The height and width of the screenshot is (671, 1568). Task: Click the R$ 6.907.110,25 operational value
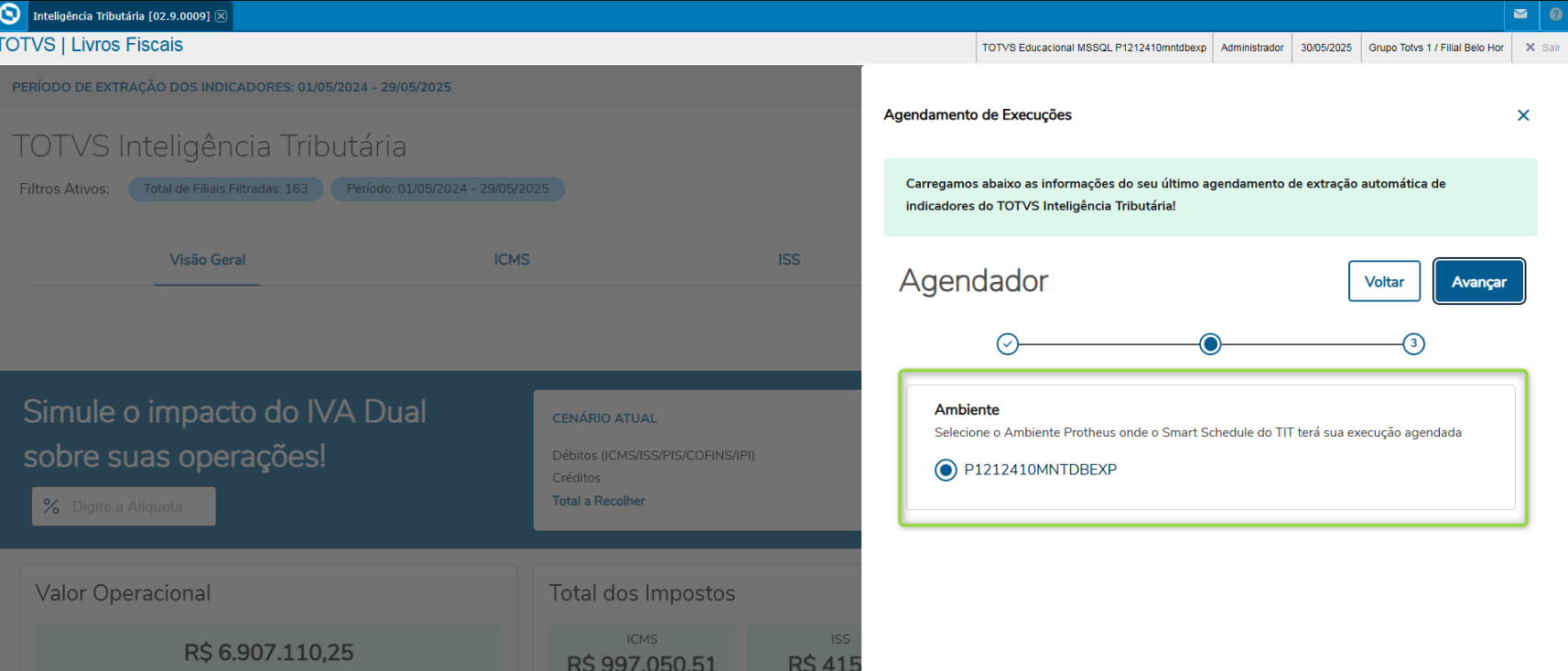coord(268,652)
